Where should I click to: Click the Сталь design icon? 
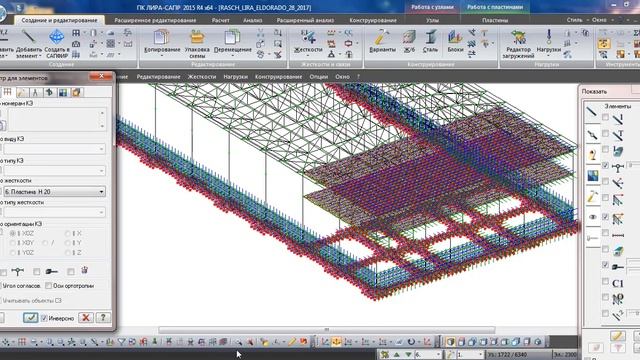tap(431, 41)
